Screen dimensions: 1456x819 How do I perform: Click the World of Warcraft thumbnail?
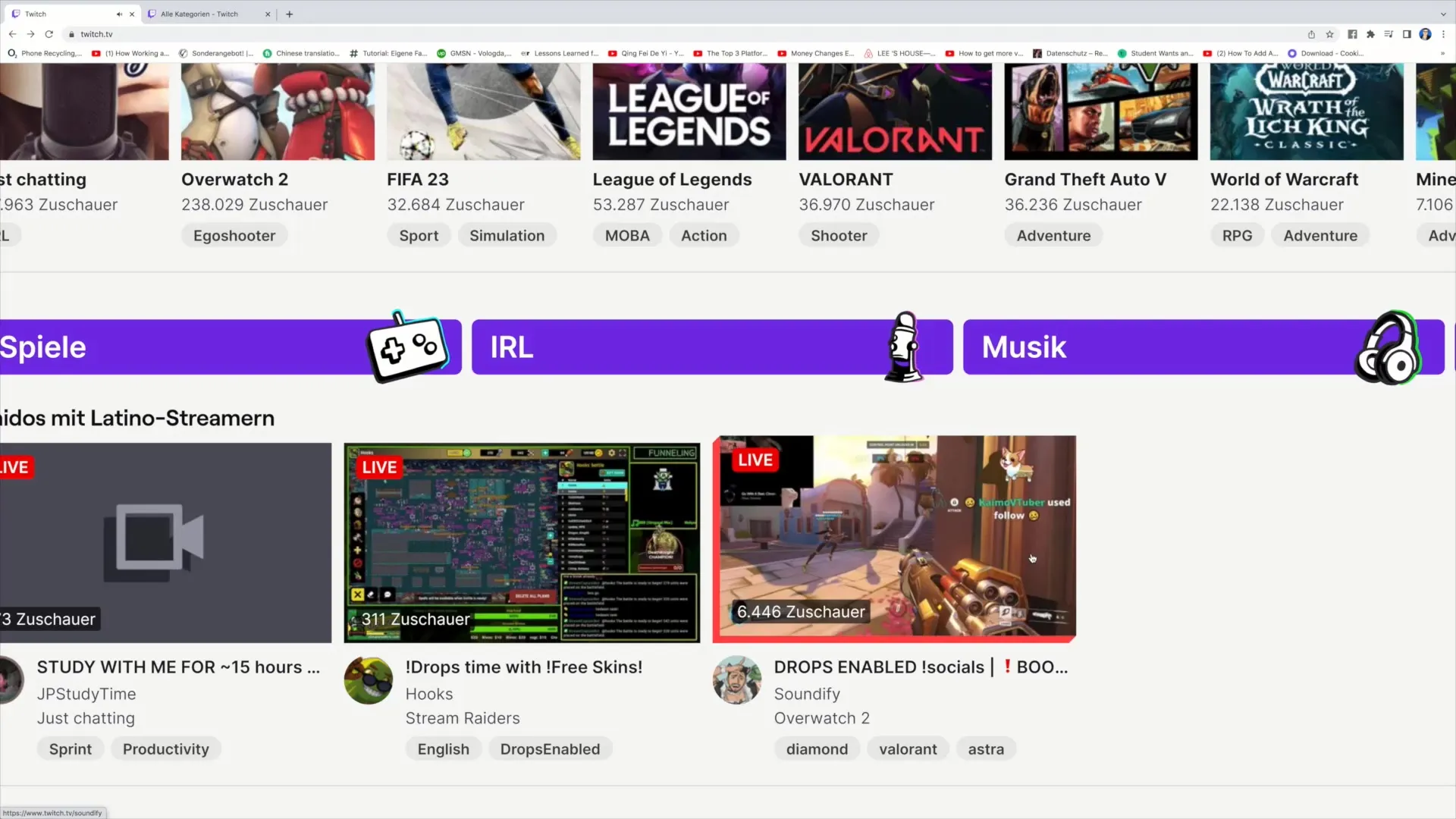pyautogui.click(x=1306, y=111)
